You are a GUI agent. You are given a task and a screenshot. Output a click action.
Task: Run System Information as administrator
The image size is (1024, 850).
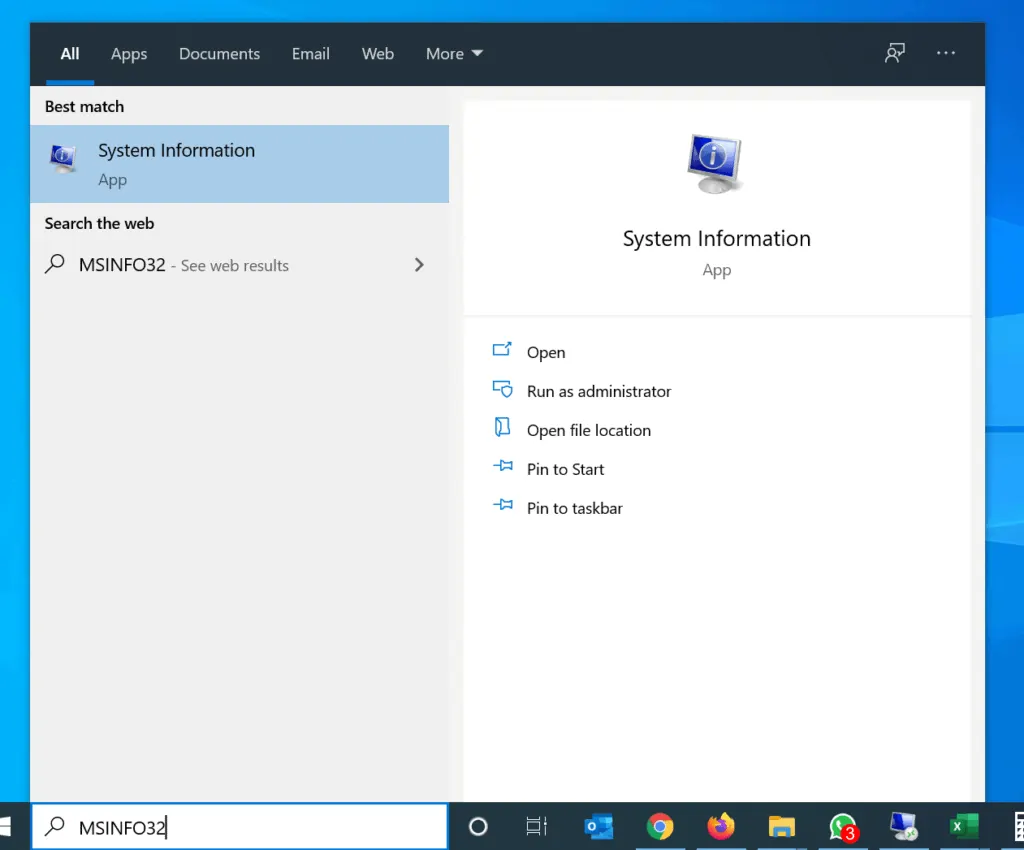point(599,391)
